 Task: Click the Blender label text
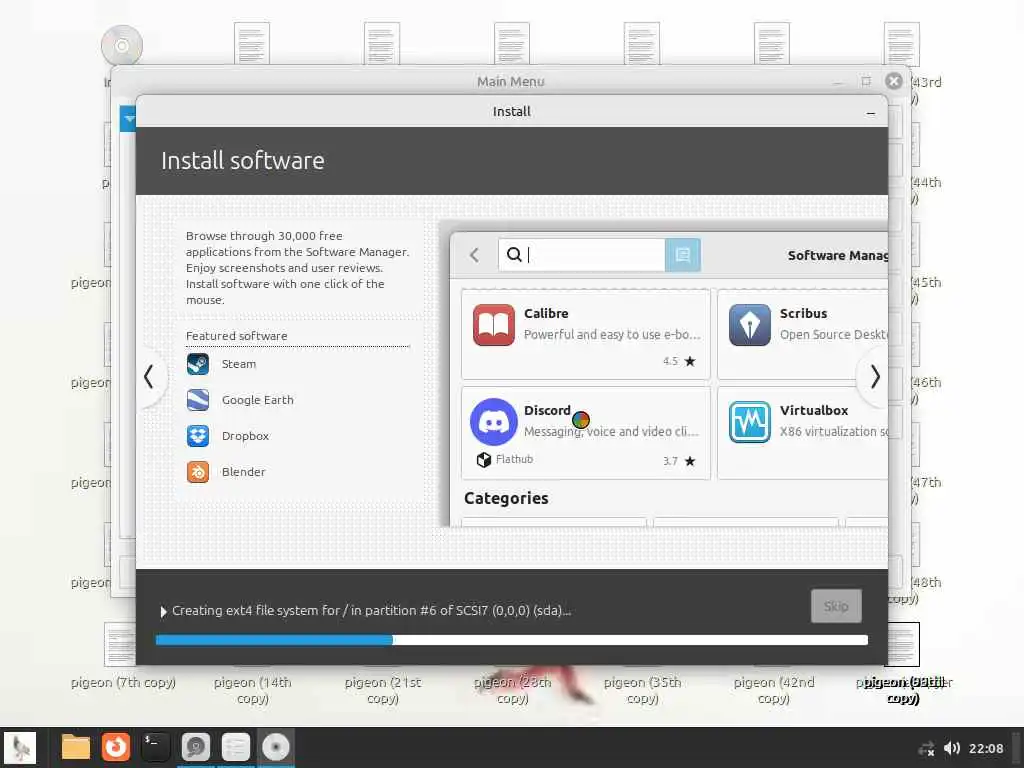[243, 472]
